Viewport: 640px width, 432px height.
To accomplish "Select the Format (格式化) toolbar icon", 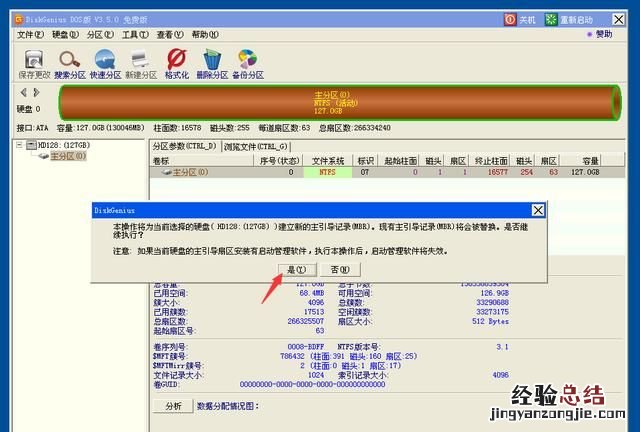I will point(177,63).
